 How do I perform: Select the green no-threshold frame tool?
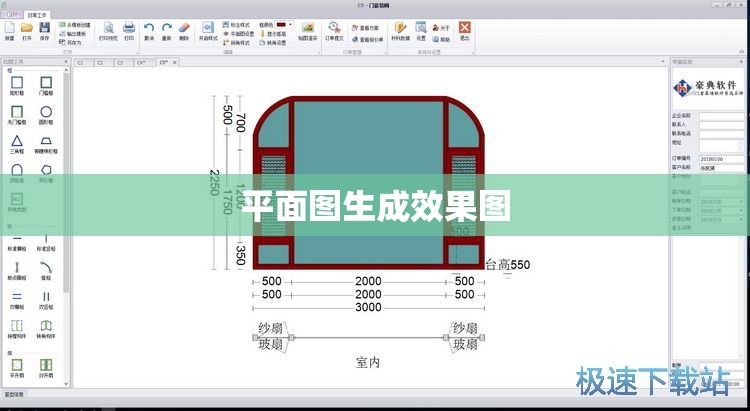pyautogui.click(x=17, y=115)
